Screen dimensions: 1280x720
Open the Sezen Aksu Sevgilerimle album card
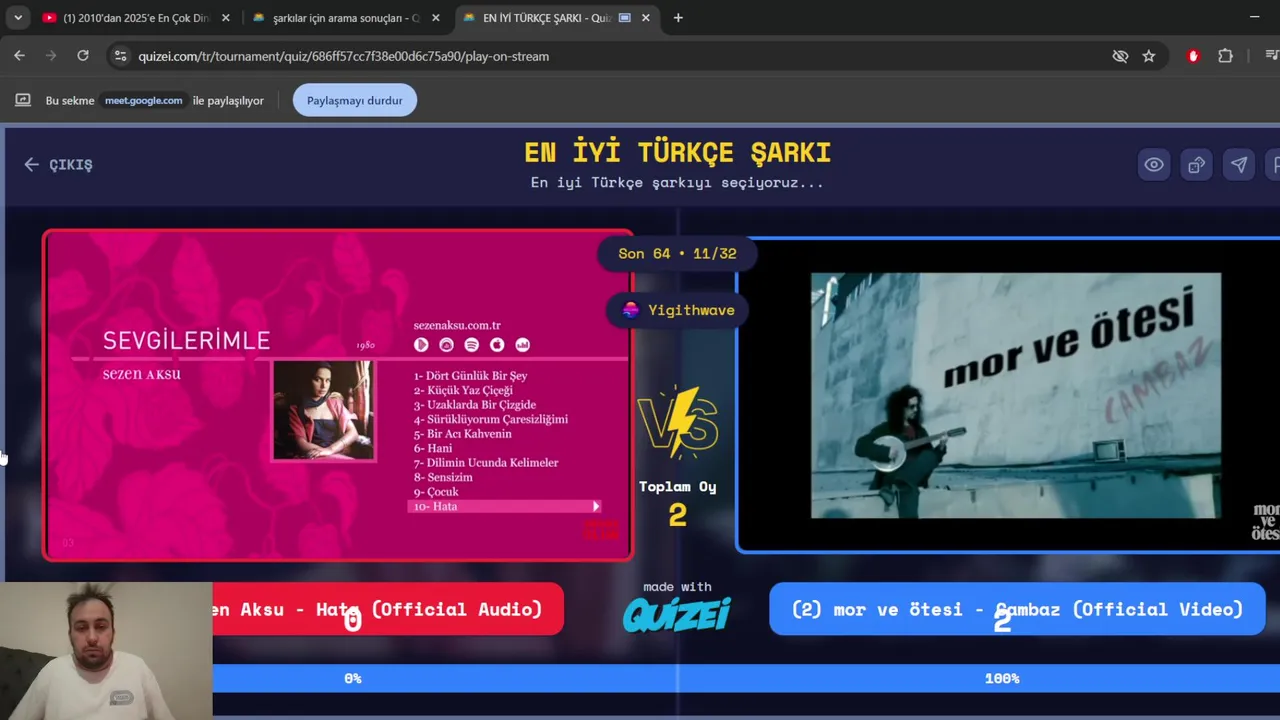click(338, 395)
